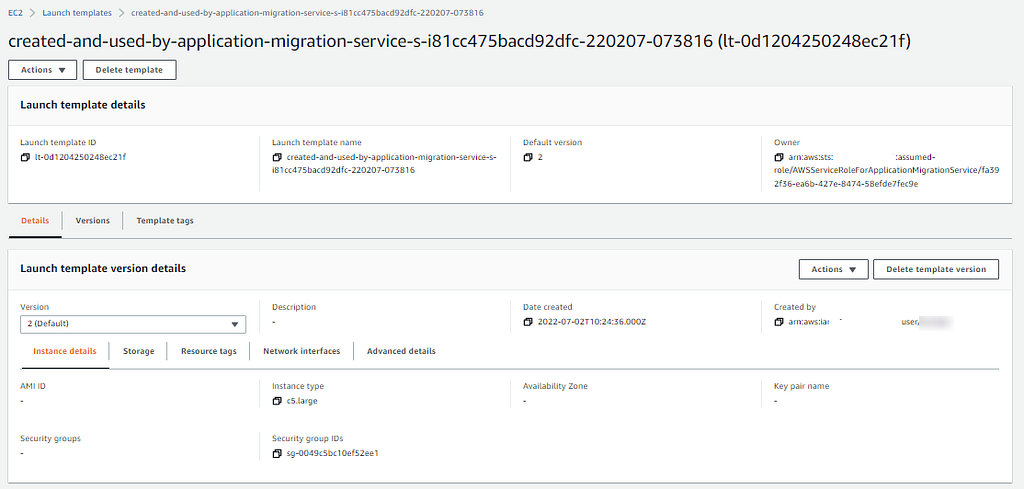Click the Launch template version details heading

[x=103, y=268]
